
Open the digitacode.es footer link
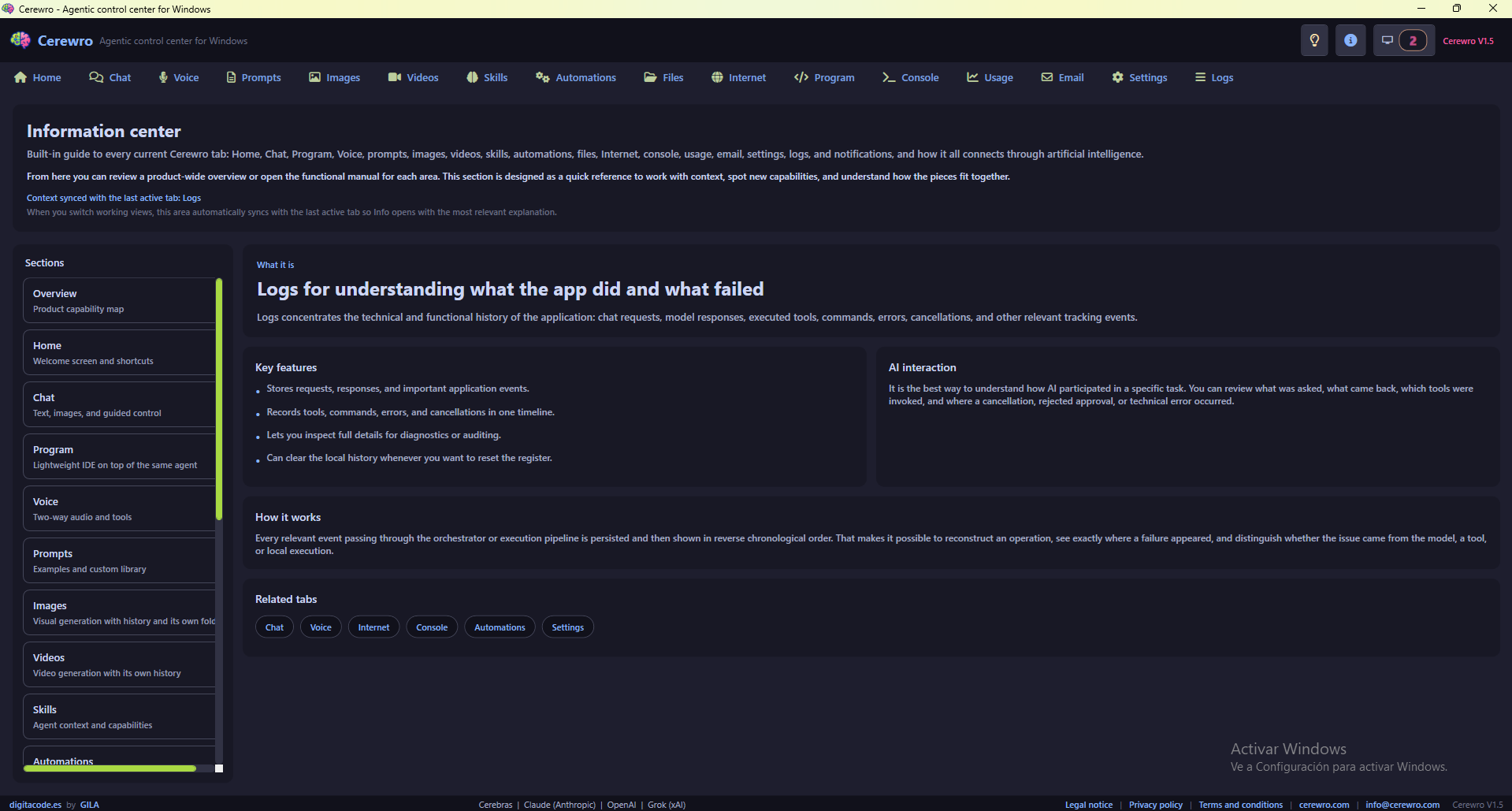tap(35, 805)
